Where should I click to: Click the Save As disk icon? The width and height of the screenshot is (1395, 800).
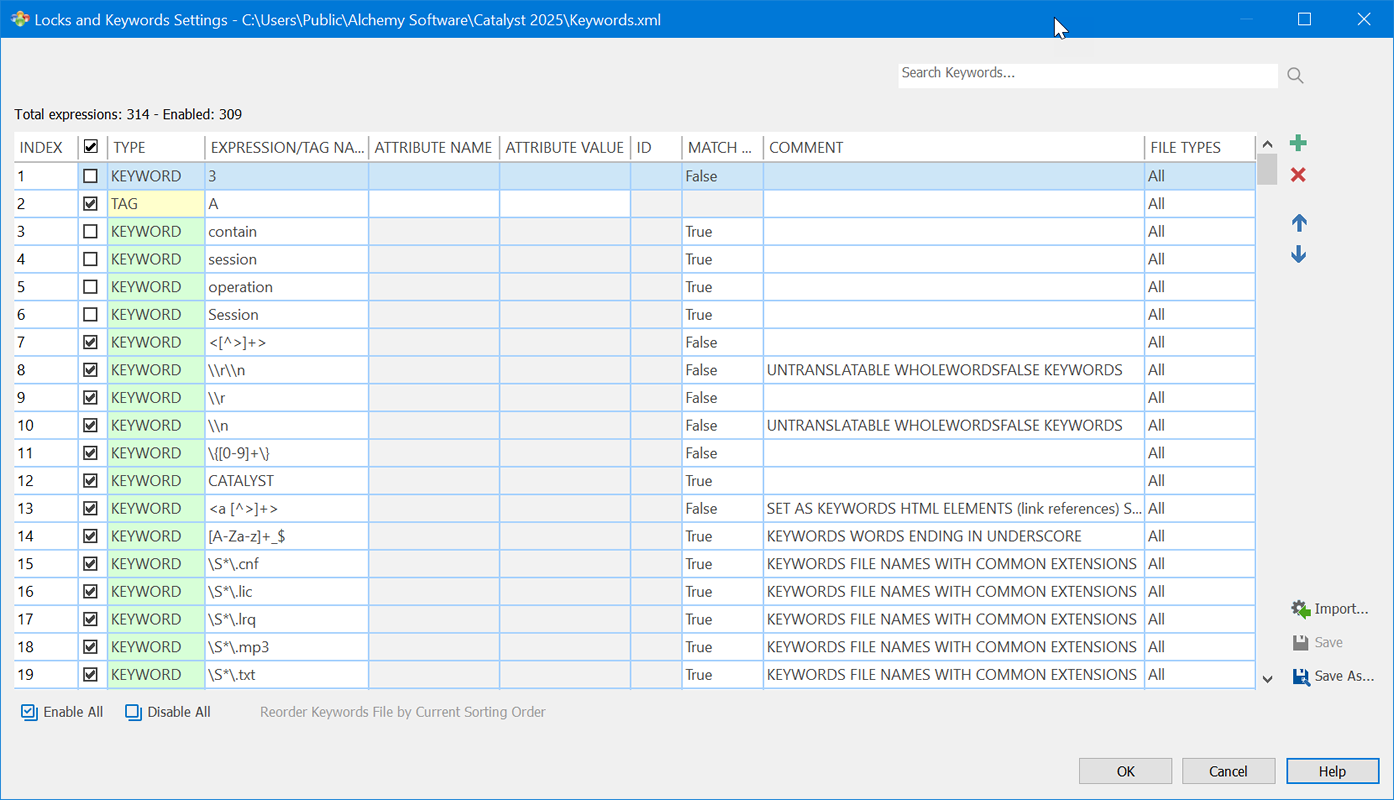[1301, 676]
